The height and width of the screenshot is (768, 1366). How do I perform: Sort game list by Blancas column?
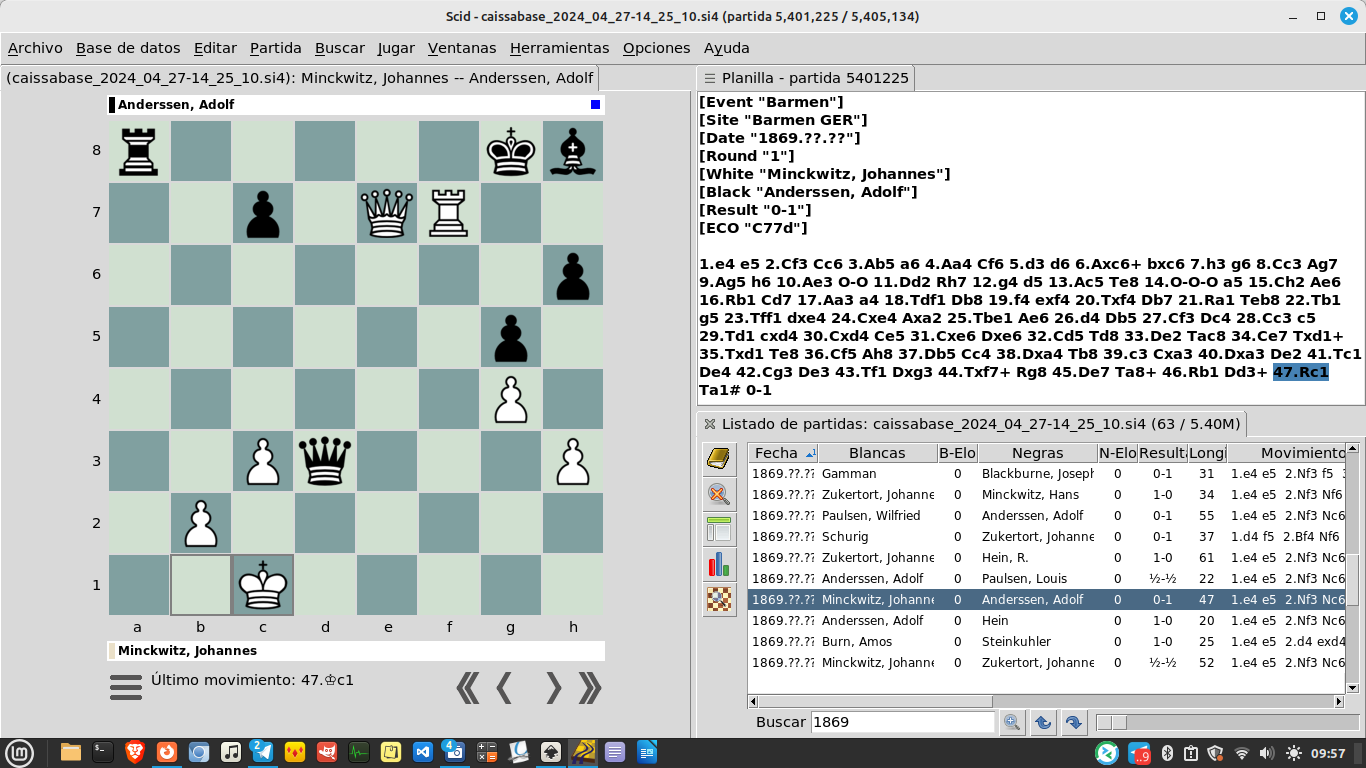pyautogui.click(x=877, y=453)
